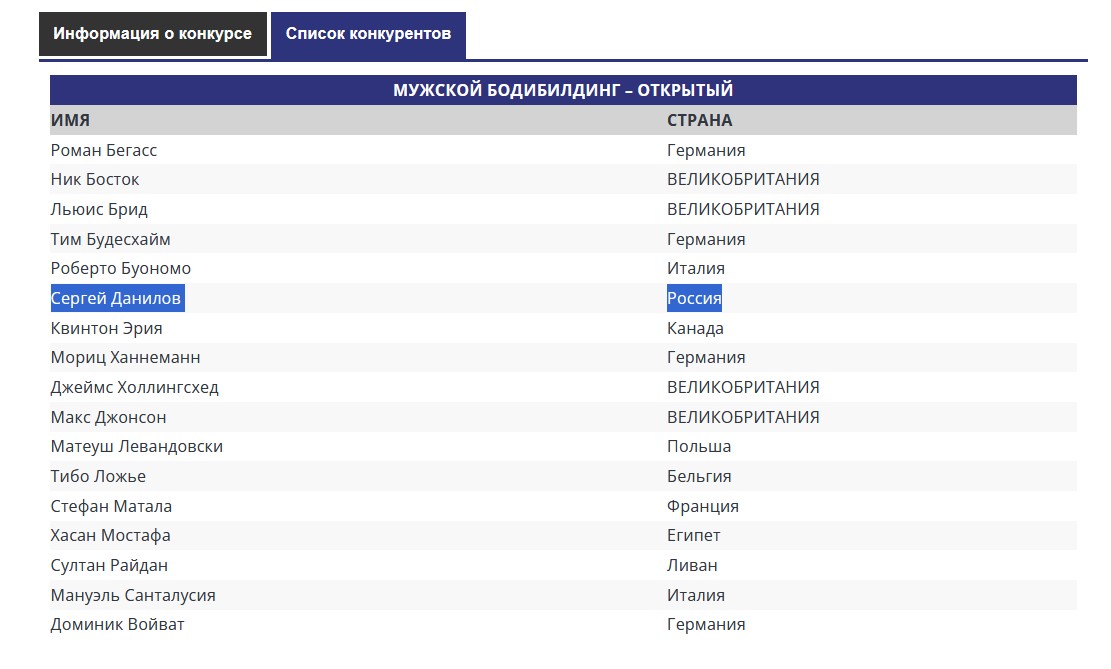Click Италия in Мануэль Санталусия row
The width and height of the screenshot is (1111, 669).
[696, 595]
